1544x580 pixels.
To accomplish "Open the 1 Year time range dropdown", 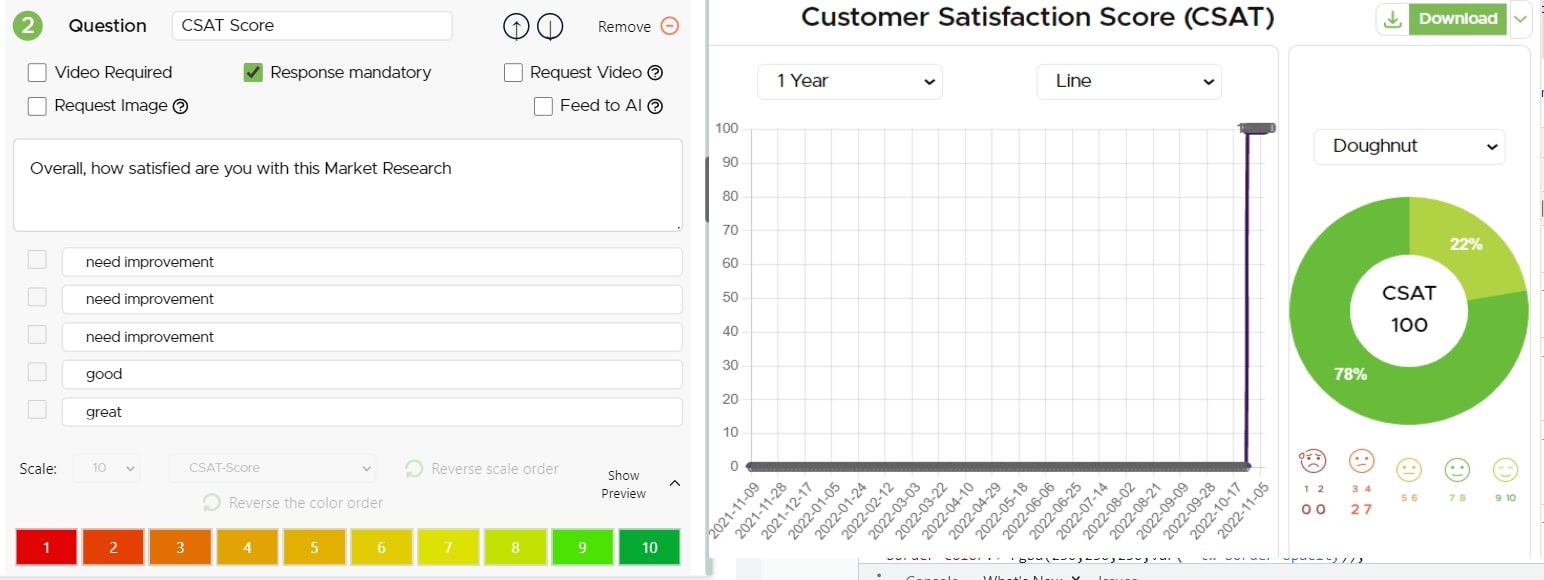I will (x=849, y=81).
